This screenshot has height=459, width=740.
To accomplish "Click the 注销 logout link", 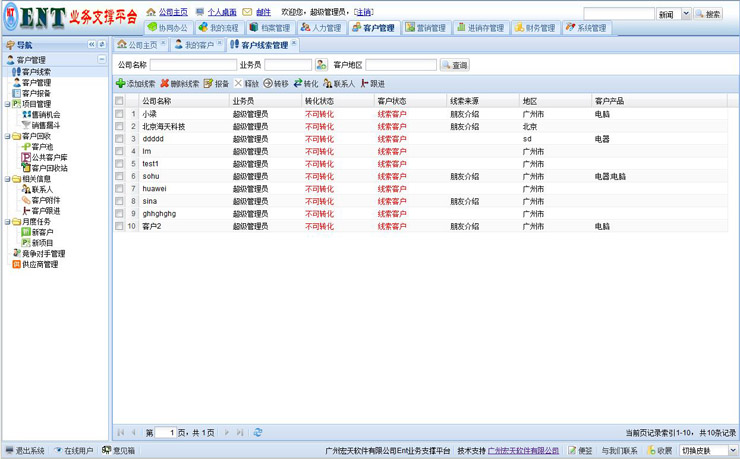I will tap(364, 13).
